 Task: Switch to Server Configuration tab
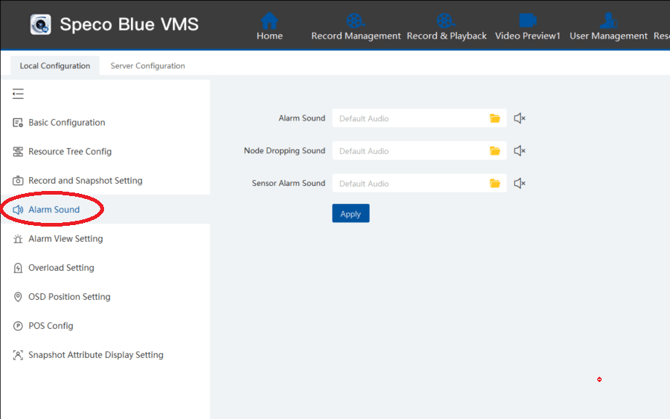coord(147,66)
